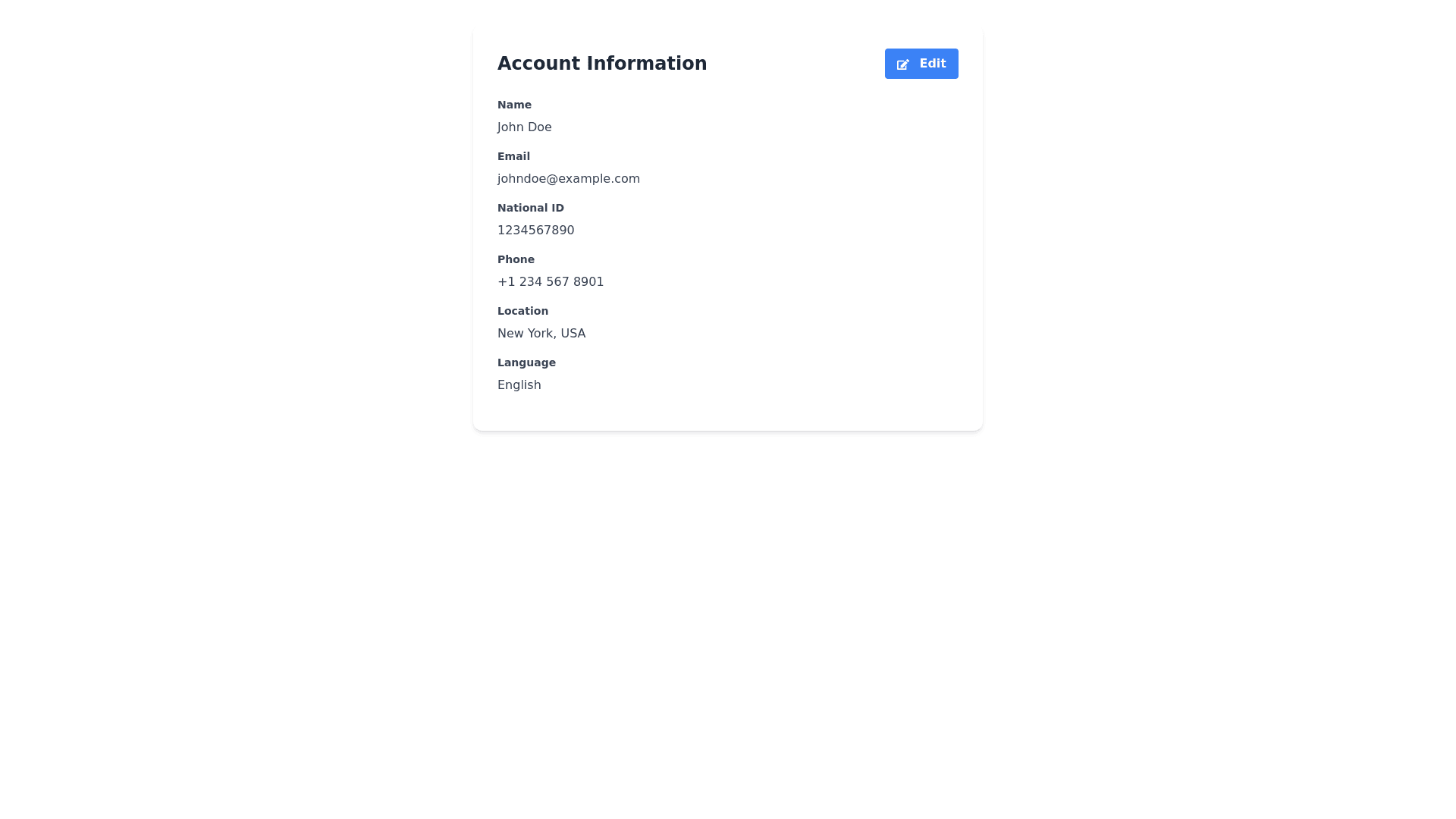Click the Account Information heading
This screenshot has height=819, width=1456.
tap(601, 64)
